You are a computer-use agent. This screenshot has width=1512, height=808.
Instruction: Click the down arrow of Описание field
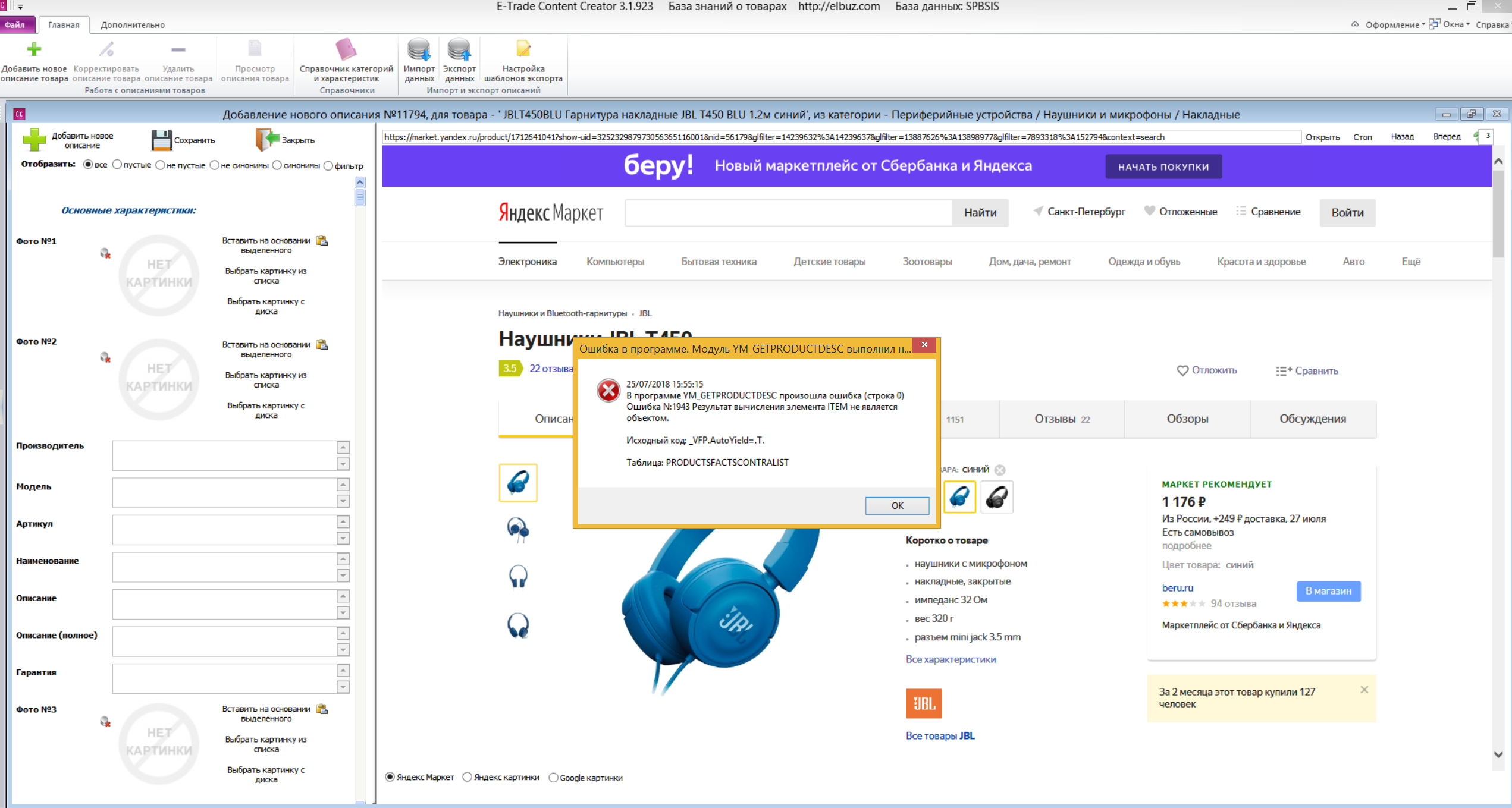click(343, 612)
